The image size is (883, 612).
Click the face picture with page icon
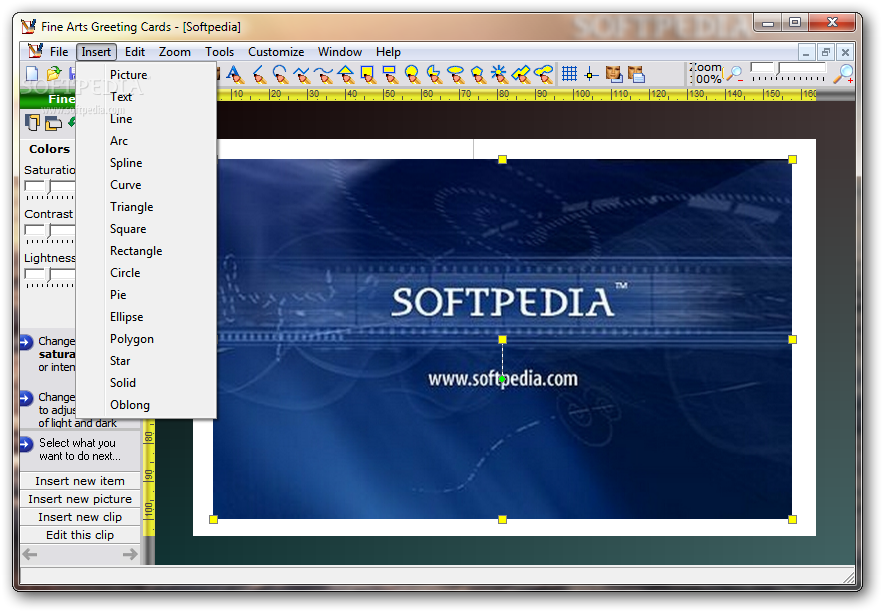[636, 74]
